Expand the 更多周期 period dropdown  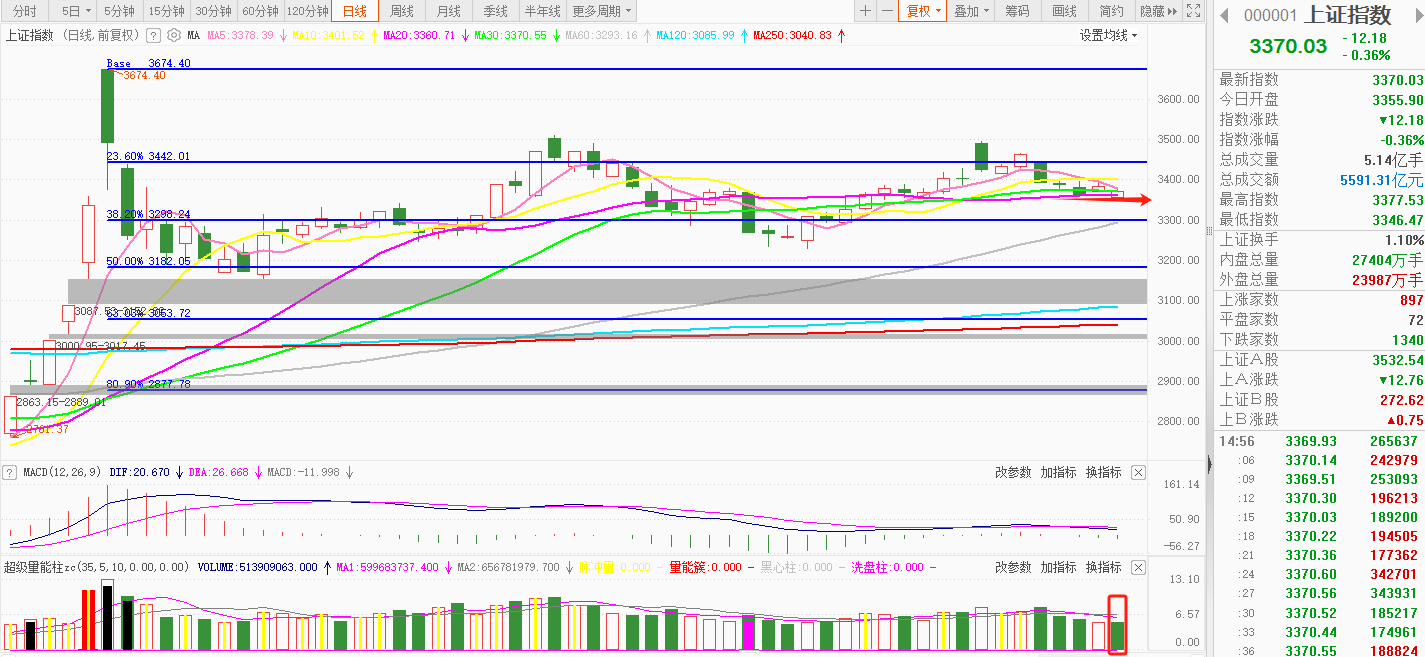click(602, 11)
